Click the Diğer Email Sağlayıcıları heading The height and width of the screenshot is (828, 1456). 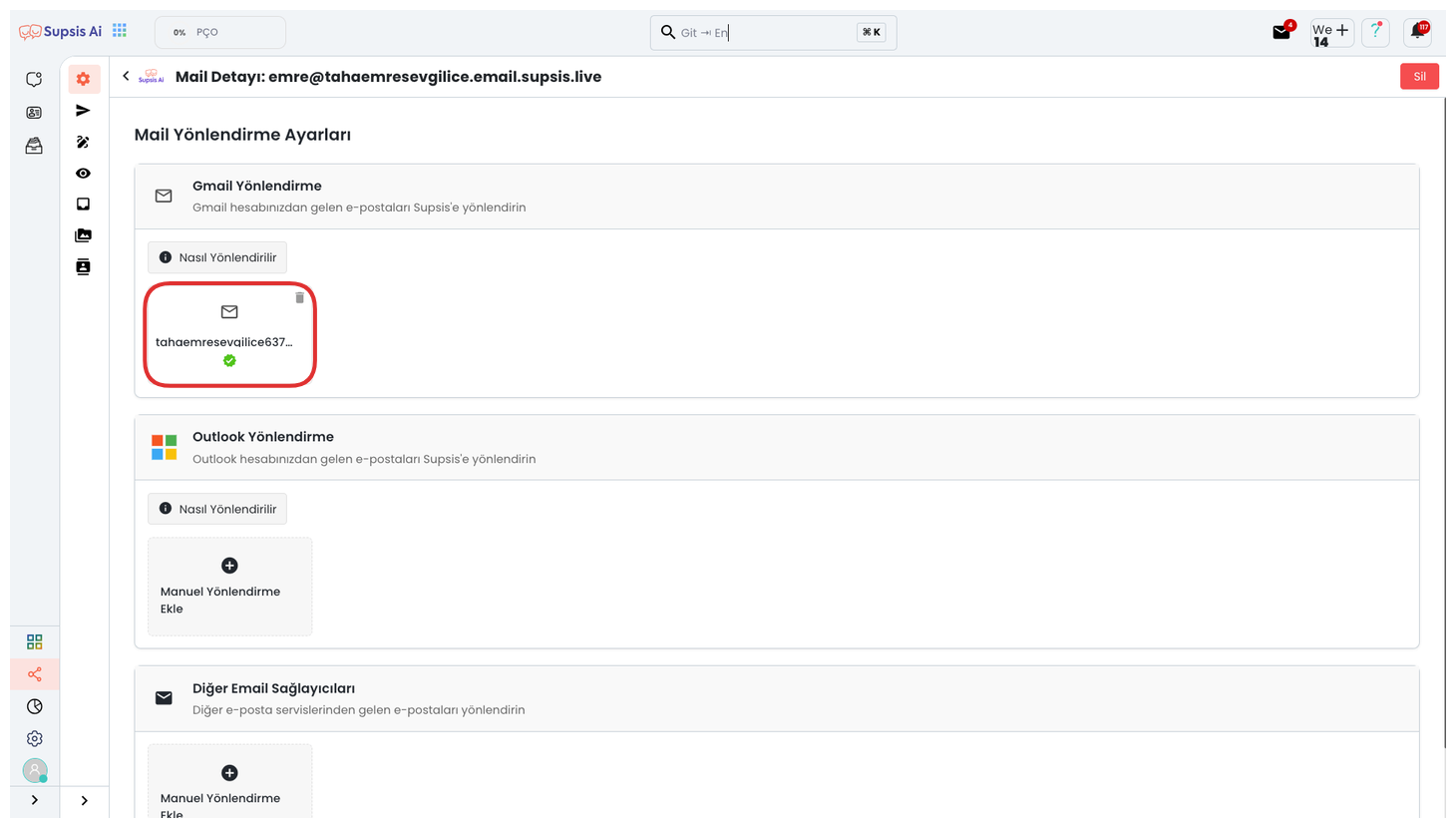pos(273,688)
